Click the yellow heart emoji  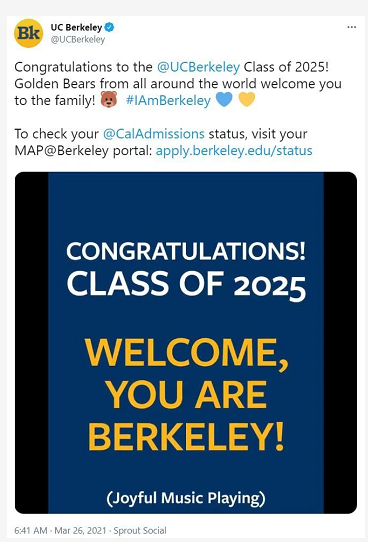pyautogui.click(x=247, y=100)
